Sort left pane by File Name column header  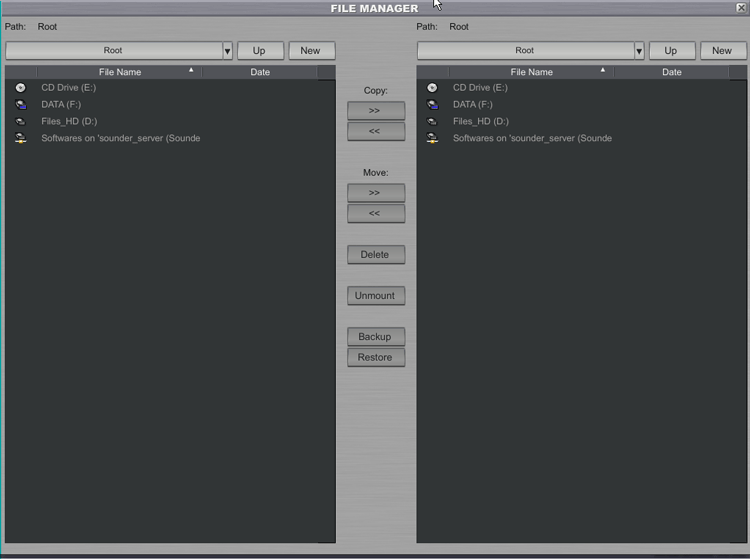point(120,72)
